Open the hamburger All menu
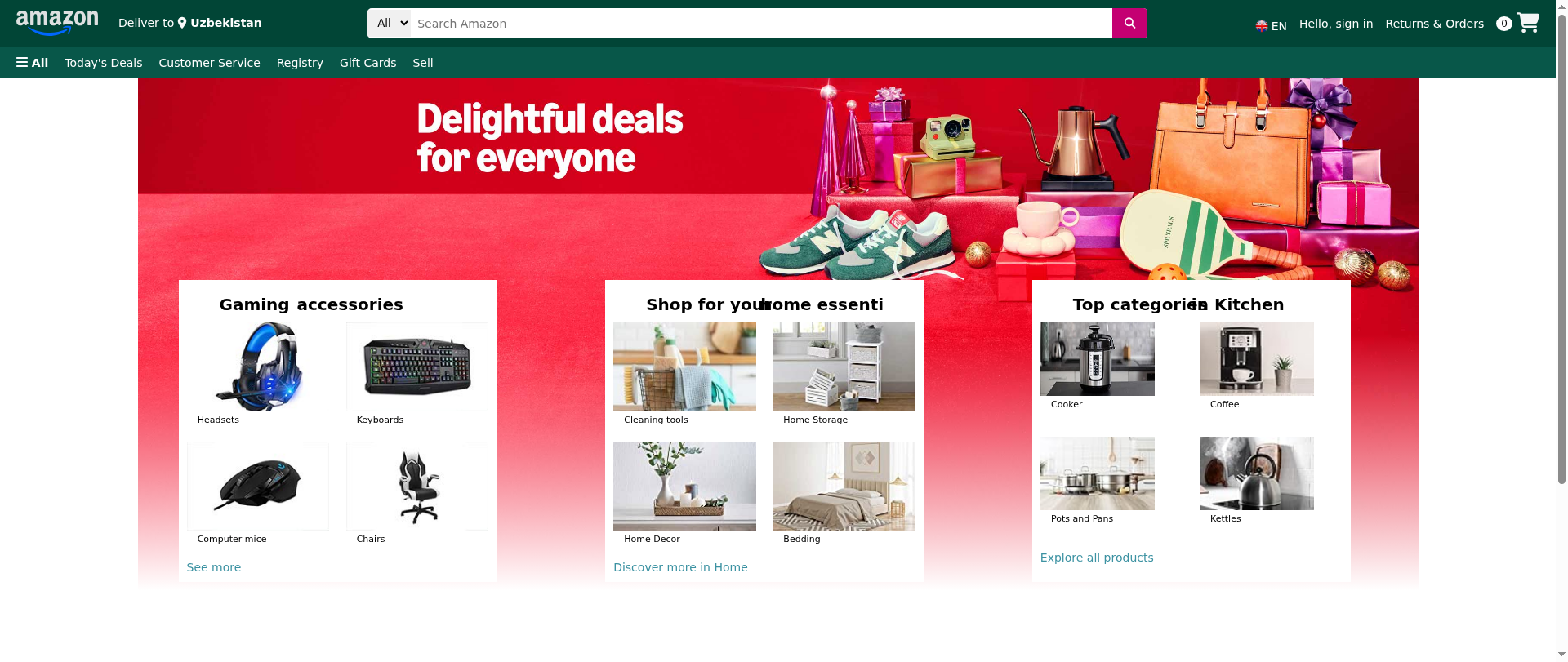Image resolution: width=1568 pixels, height=662 pixels. 32,63
